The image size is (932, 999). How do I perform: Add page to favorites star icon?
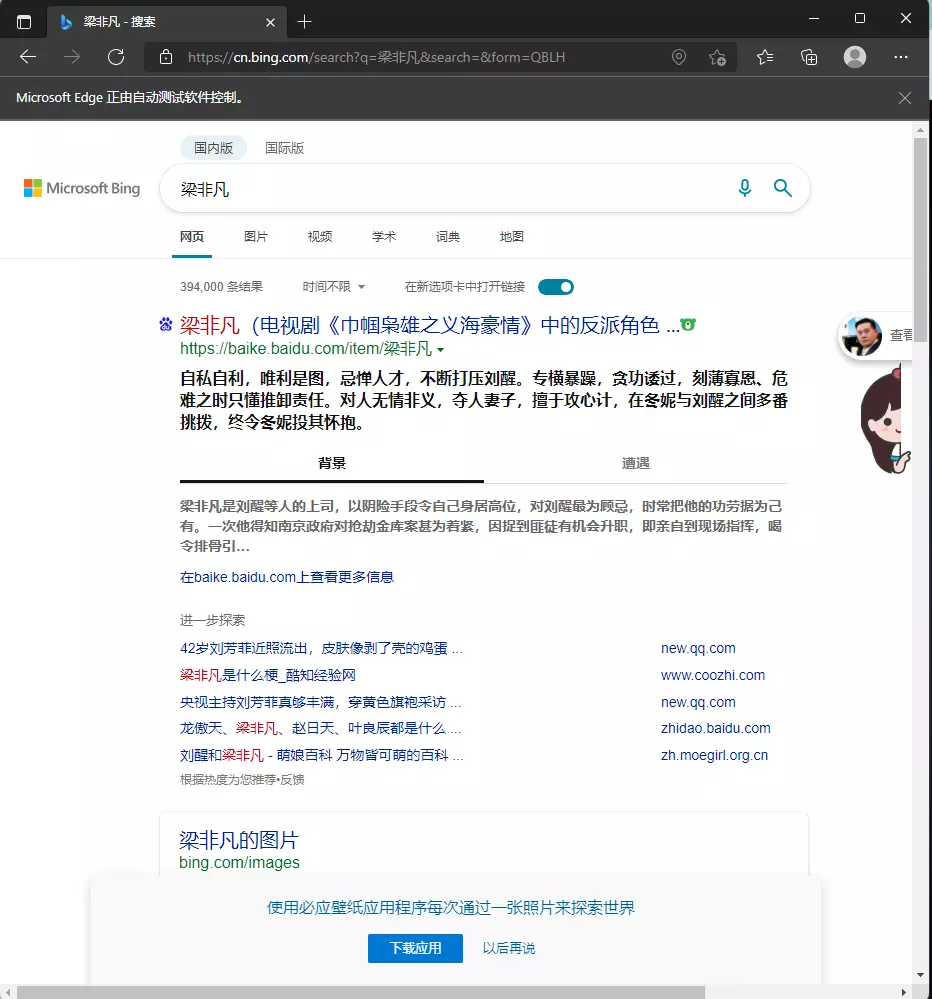[717, 57]
